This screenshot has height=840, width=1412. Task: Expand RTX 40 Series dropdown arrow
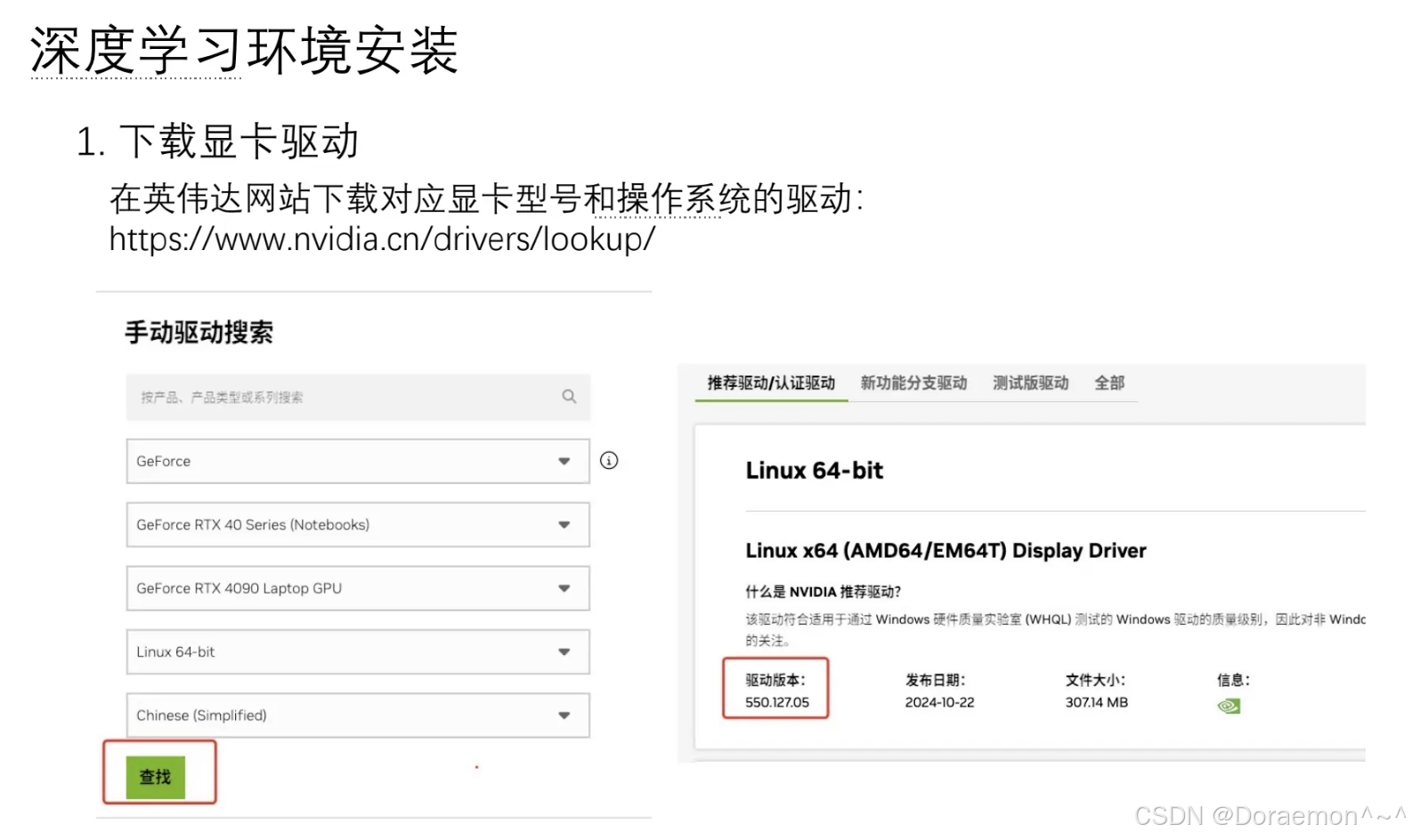pos(564,525)
